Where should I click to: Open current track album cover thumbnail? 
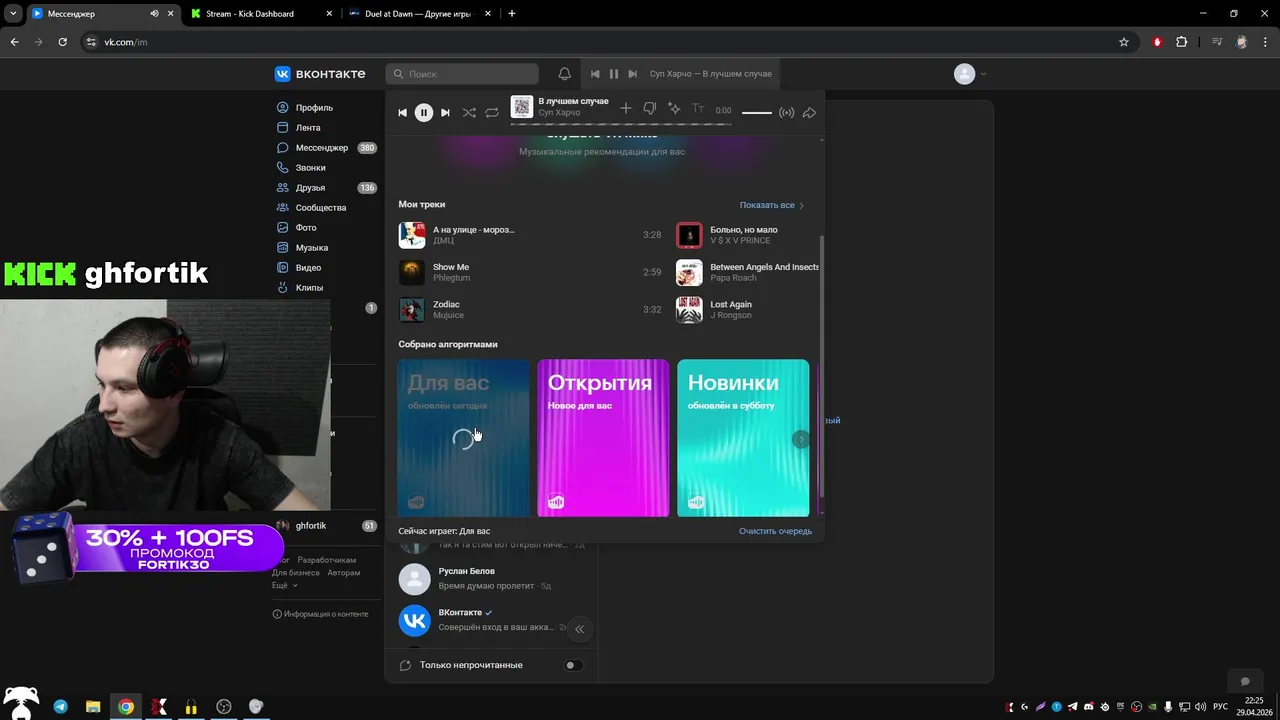tap(522, 107)
